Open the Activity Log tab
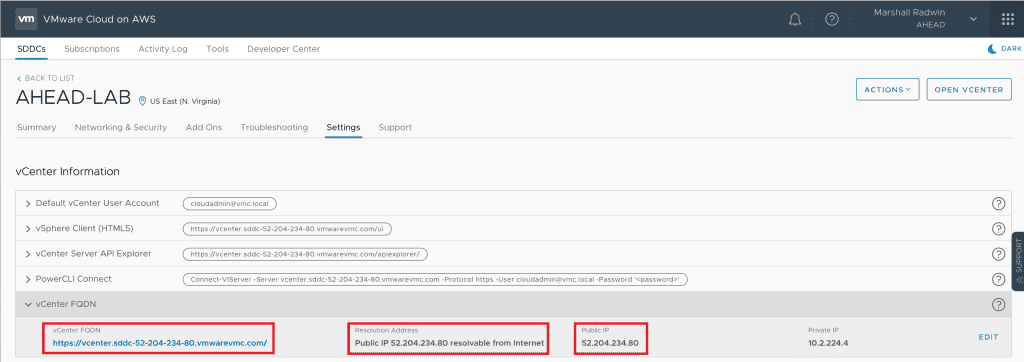The width and height of the screenshot is (1024, 362). (x=163, y=49)
